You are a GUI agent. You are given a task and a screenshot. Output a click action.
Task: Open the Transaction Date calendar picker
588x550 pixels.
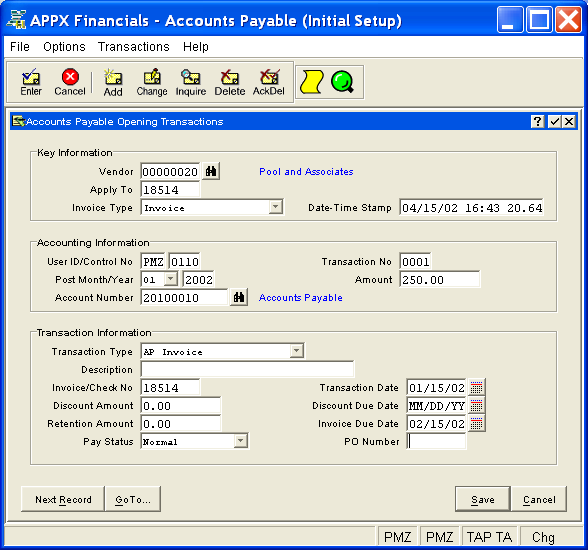point(476,387)
